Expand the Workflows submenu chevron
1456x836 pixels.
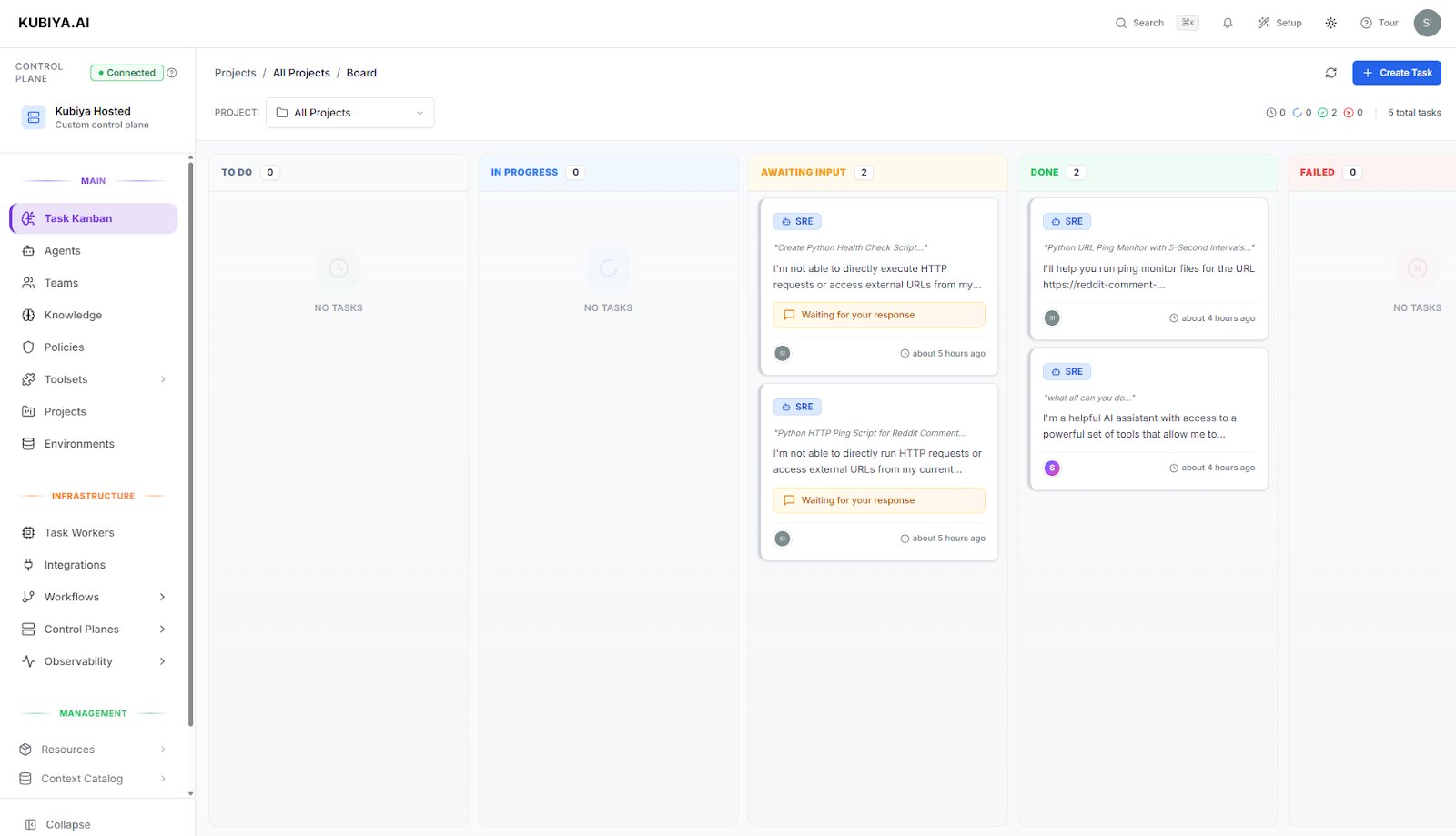point(163,597)
